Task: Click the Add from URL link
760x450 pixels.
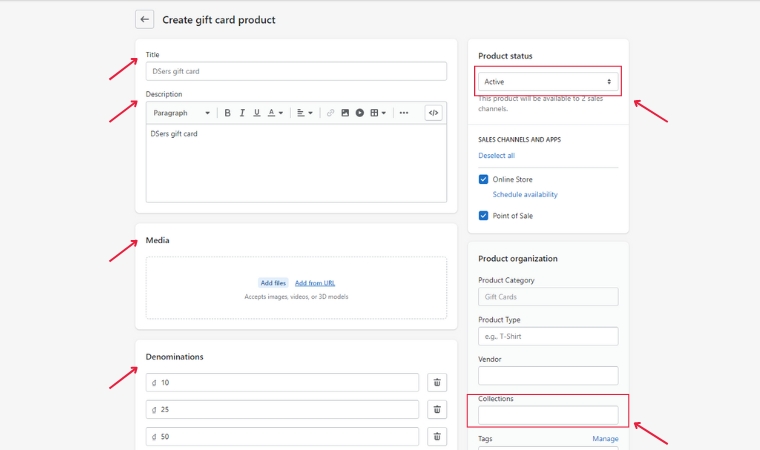Action: (315, 283)
